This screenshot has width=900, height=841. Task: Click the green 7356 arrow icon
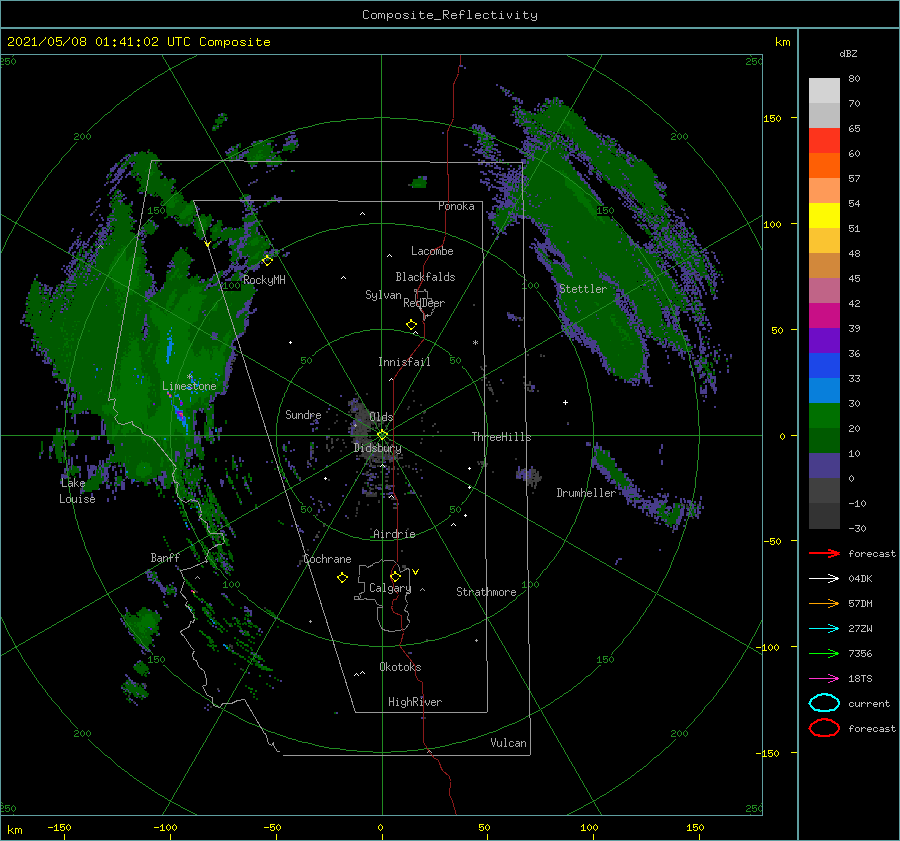click(x=824, y=653)
